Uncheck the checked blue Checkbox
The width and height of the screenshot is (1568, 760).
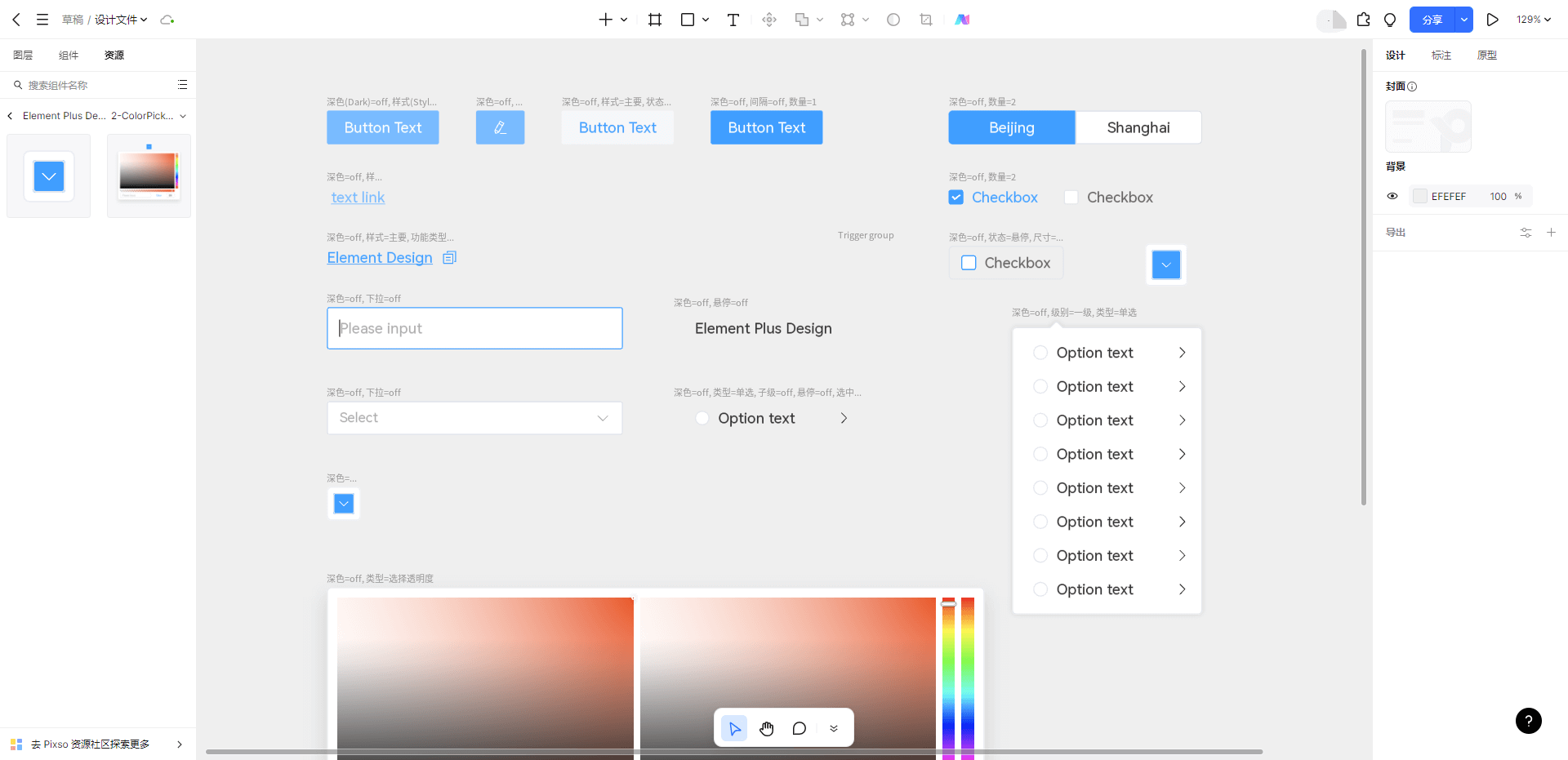[956, 198]
